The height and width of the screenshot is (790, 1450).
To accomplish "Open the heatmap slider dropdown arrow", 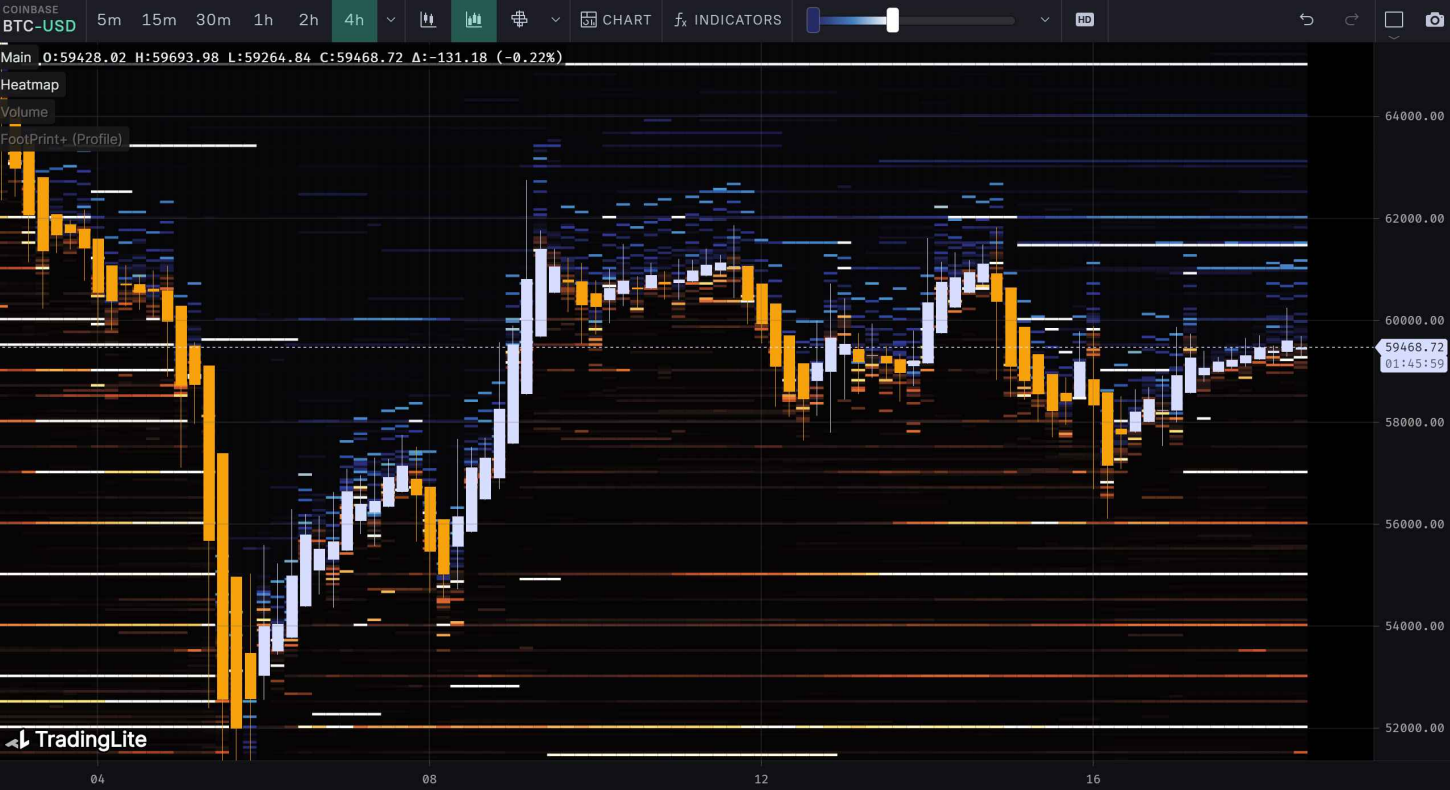I will click(1045, 20).
